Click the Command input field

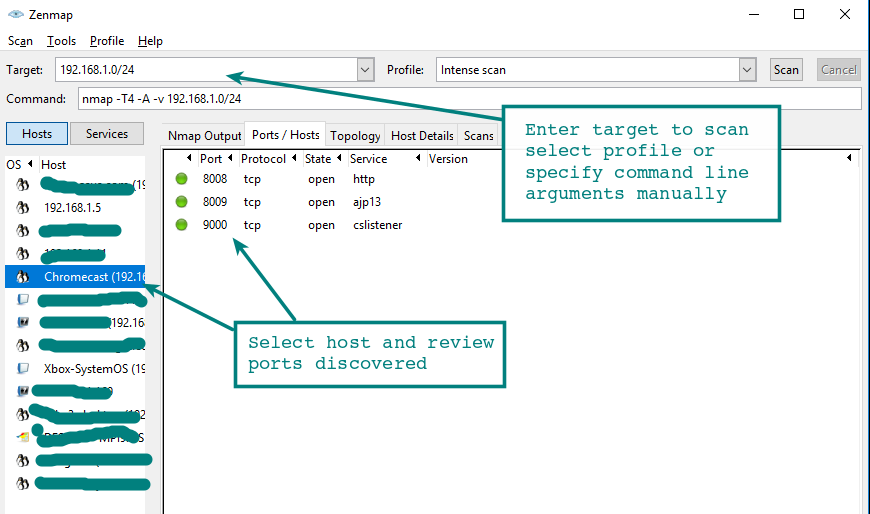tap(468, 100)
